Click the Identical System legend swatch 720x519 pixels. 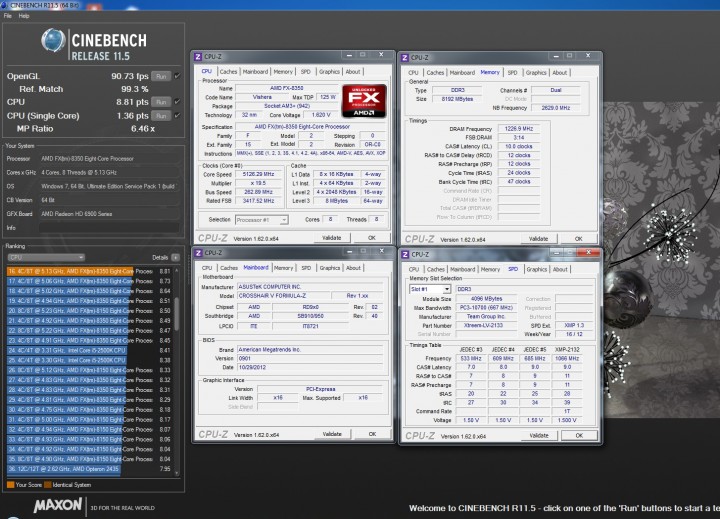47,485
